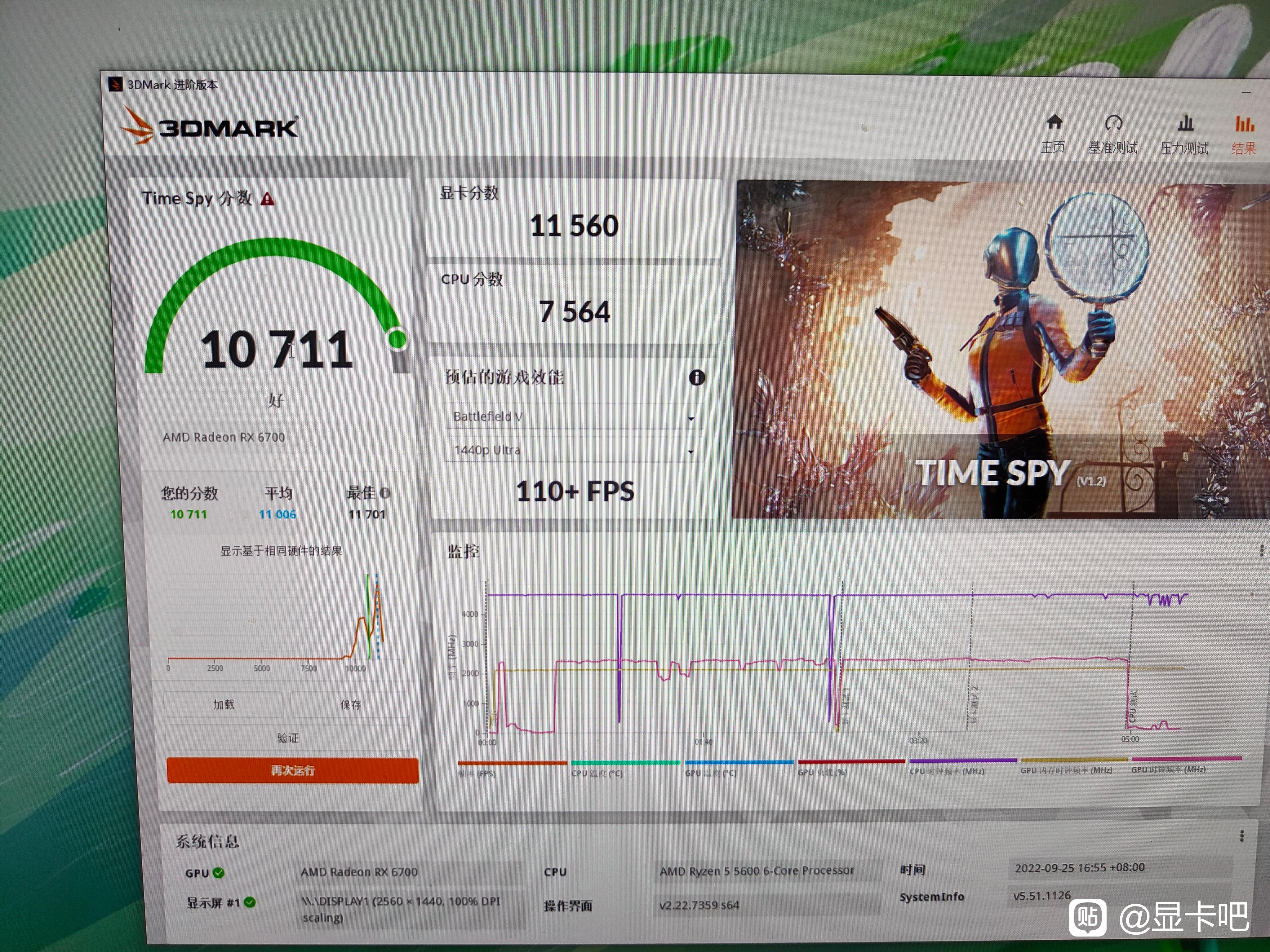Screen dimensions: 1270x952
Task: Open the 1440p Ultra resolution dropdown
Action: pos(574,451)
